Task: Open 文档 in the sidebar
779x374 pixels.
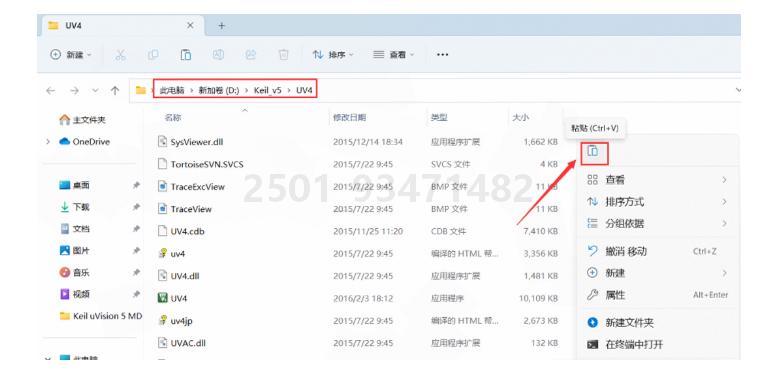Action: click(x=75, y=229)
